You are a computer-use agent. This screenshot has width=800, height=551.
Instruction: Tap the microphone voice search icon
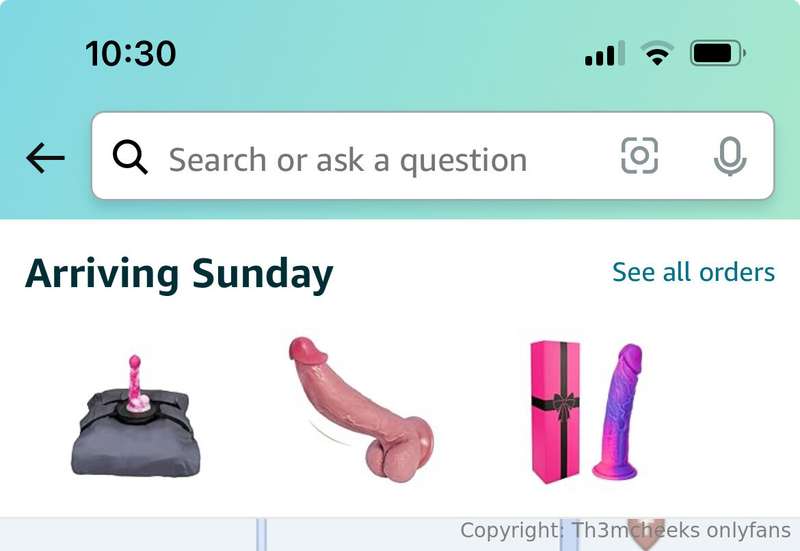pos(730,156)
